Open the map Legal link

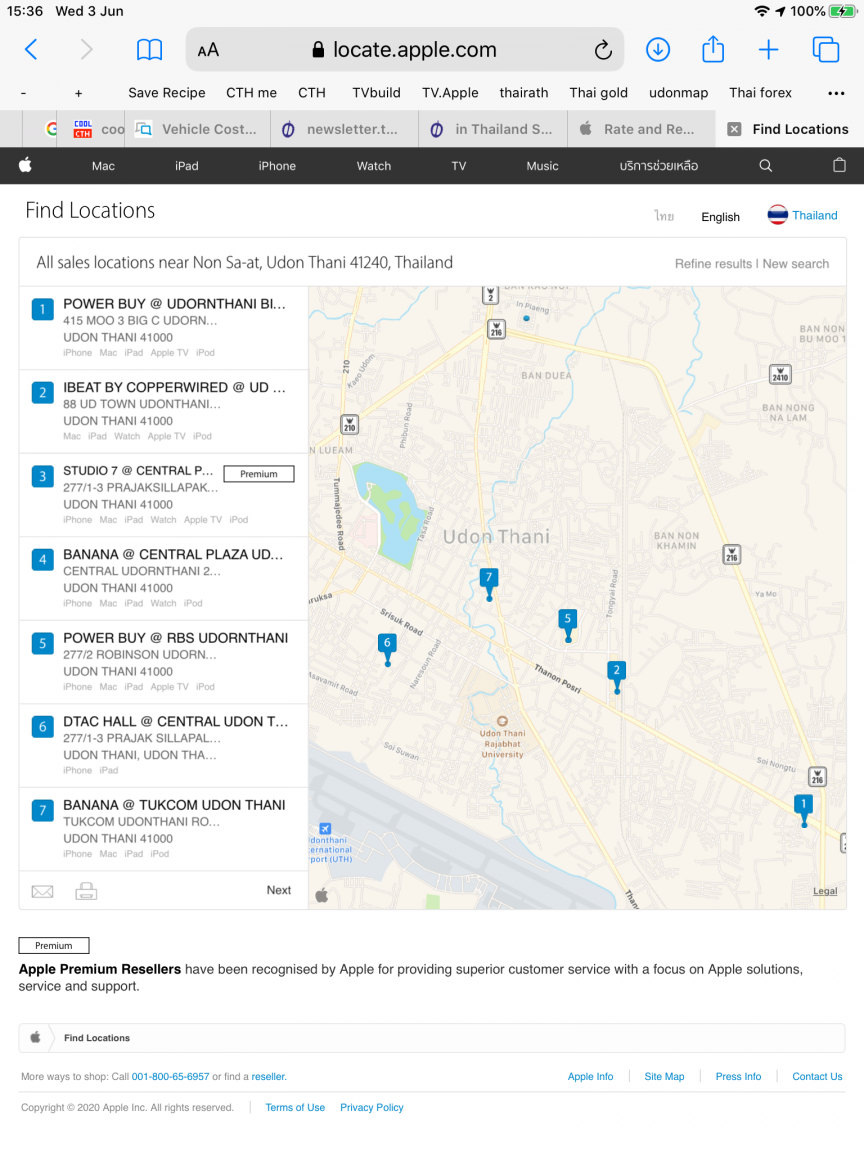coord(825,891)
